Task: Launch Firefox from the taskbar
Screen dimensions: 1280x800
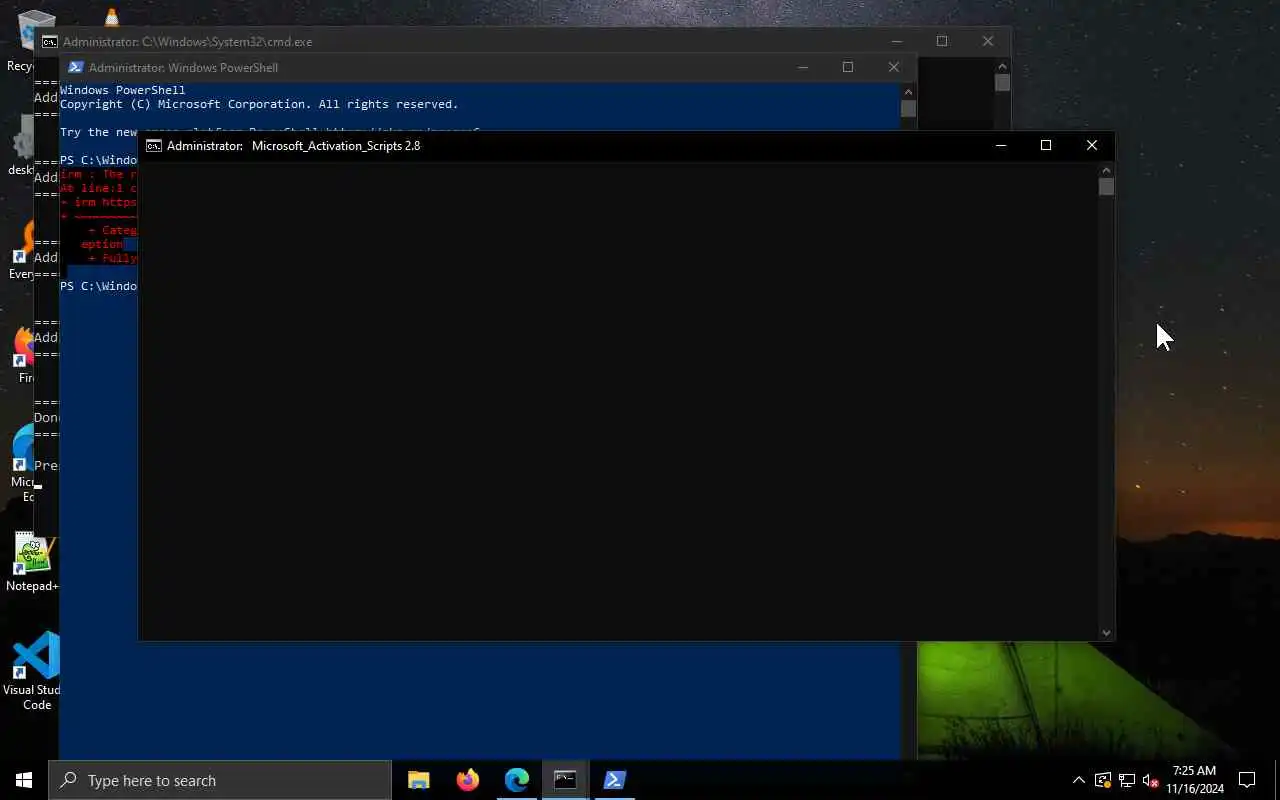Action: point(468,780)
